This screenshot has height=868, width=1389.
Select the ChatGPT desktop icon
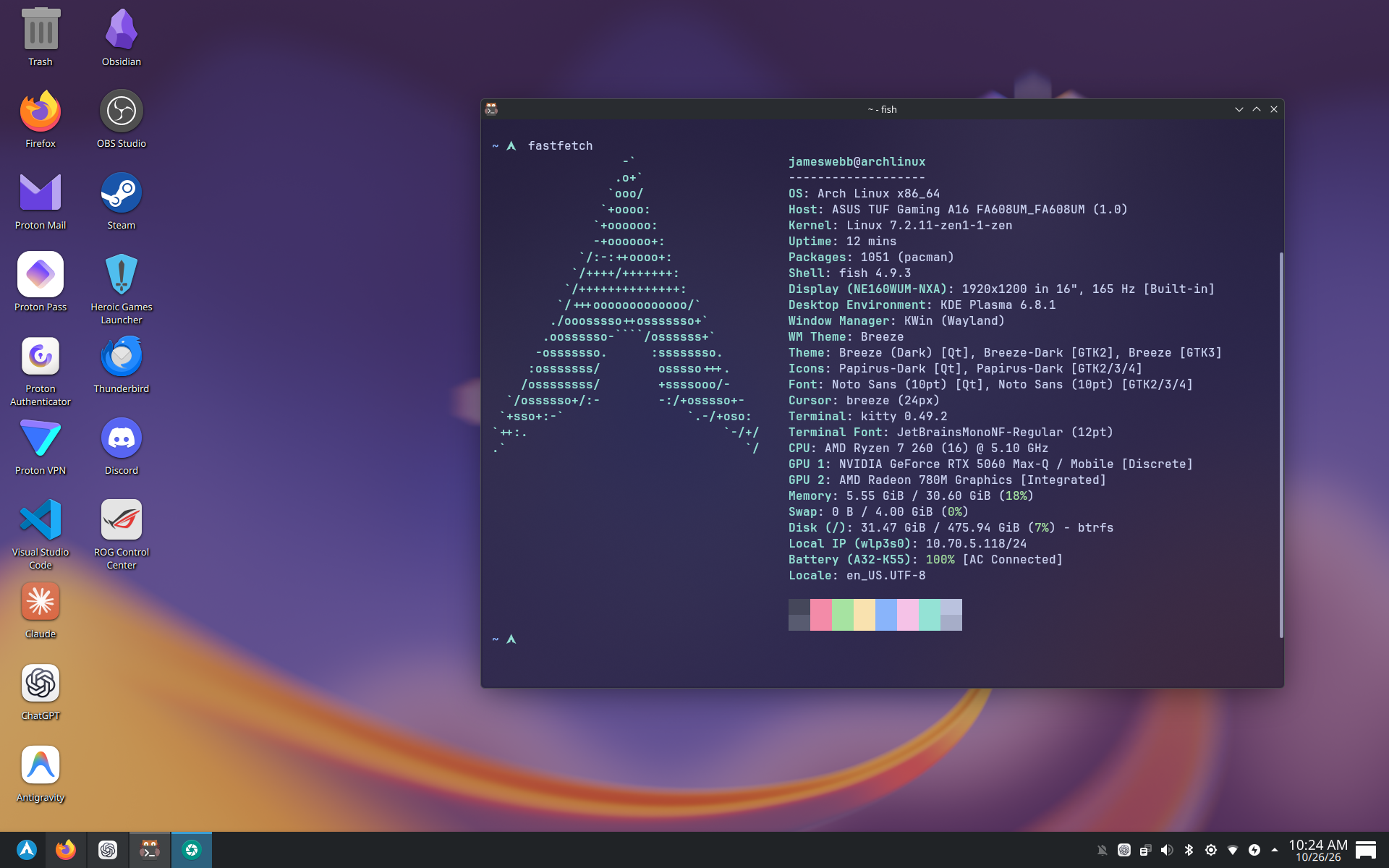coord(41,691)
